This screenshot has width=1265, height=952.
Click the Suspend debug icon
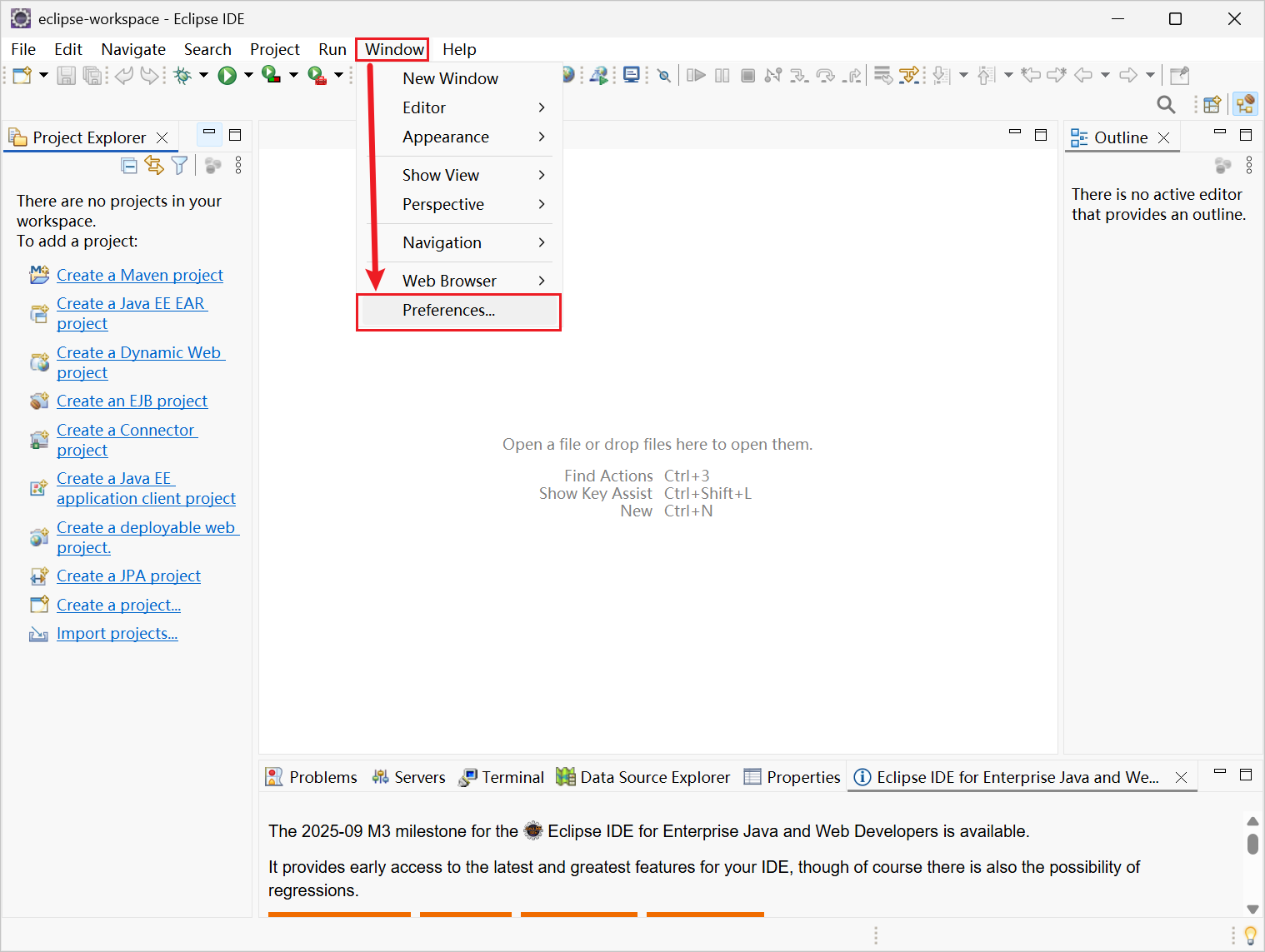pyautogui.click(x=722, y=76)
